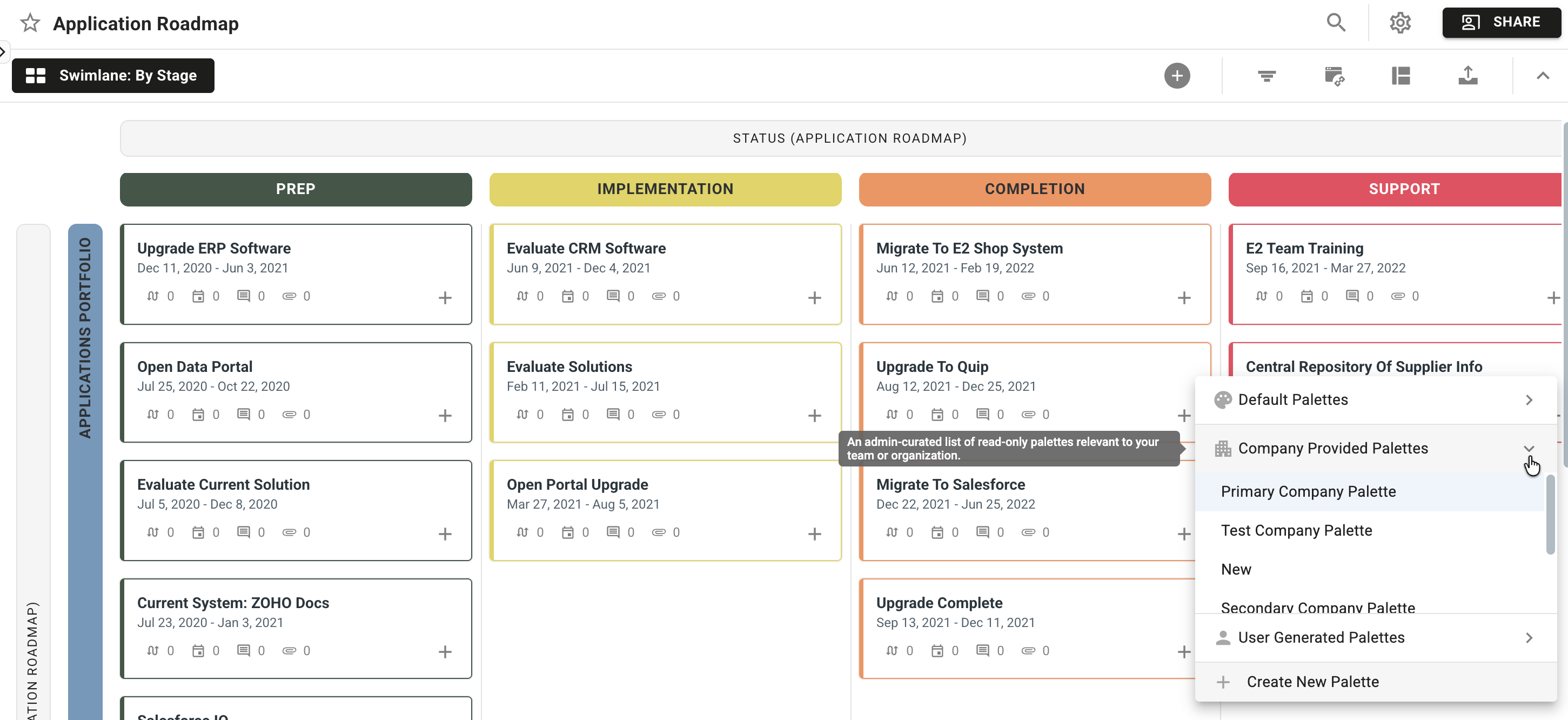Select Test Company Palette
Screen dimensions: 1568x720
click(x=1370, y=531)
